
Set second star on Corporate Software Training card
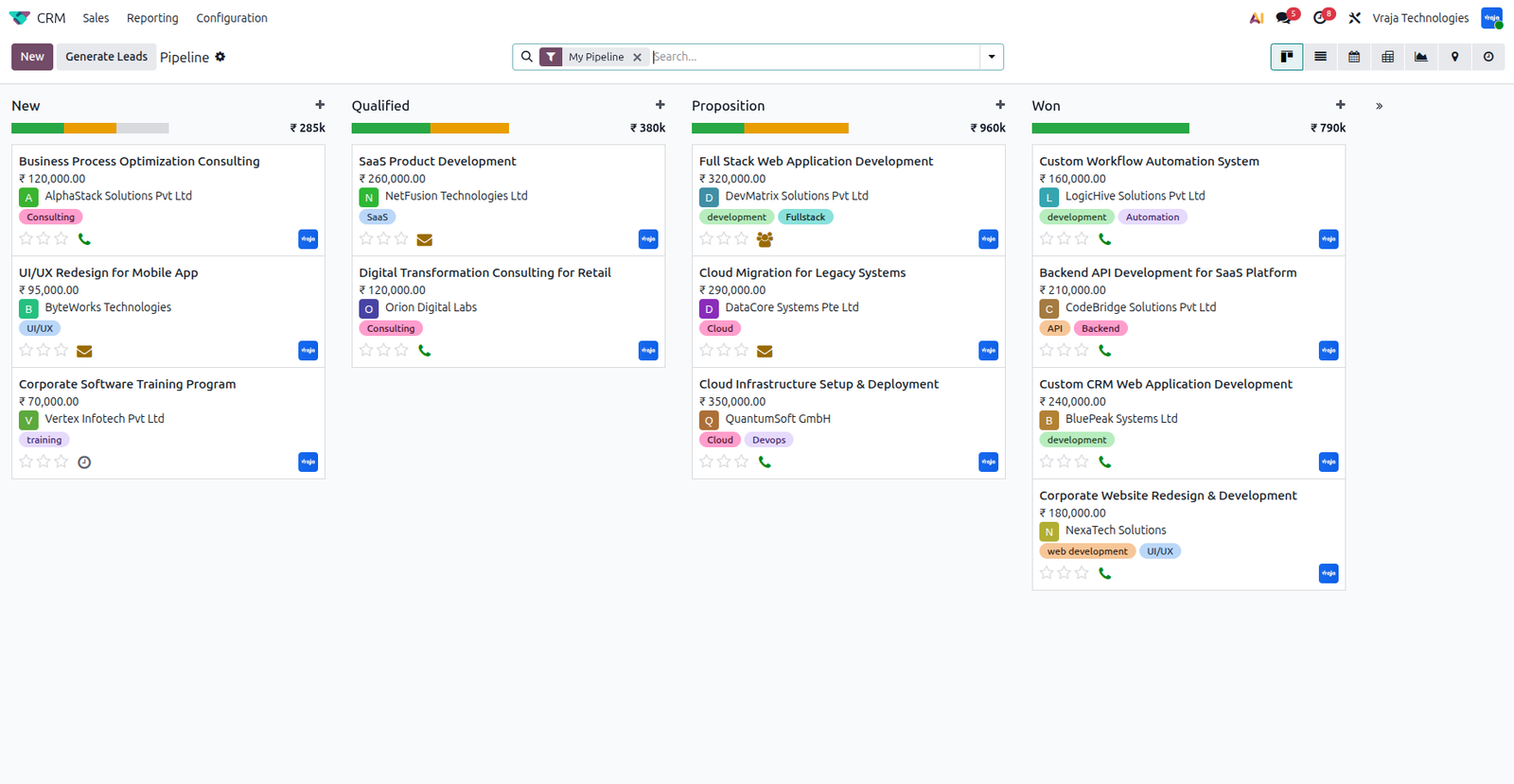click(44, 462)
